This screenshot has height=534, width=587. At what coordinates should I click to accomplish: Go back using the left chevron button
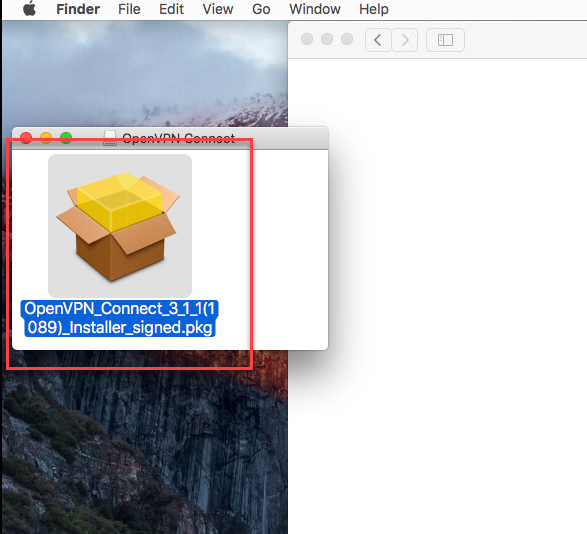(x=378, y=40)
